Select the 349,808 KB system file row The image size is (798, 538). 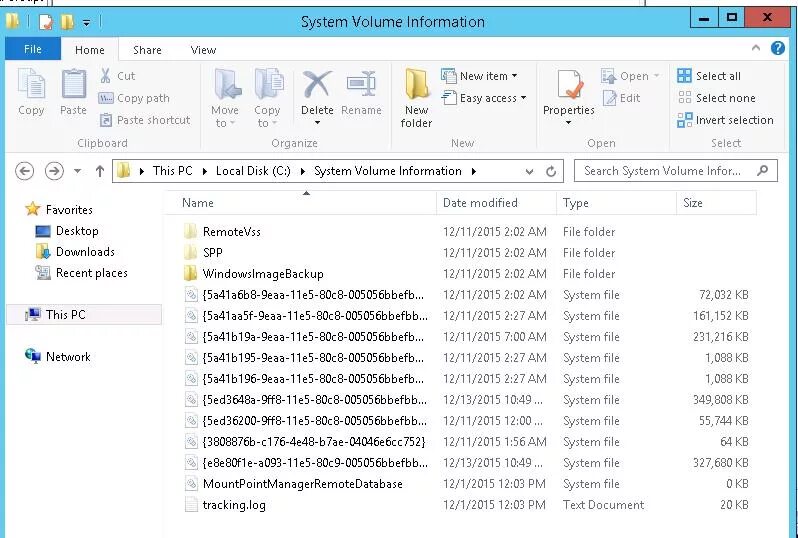coord(466,400)
